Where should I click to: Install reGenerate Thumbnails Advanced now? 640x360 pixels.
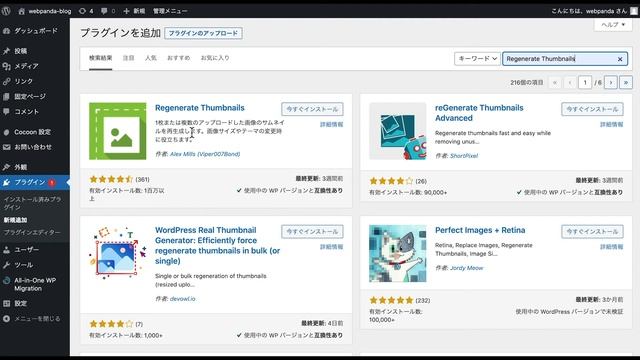tap(592, 109)
